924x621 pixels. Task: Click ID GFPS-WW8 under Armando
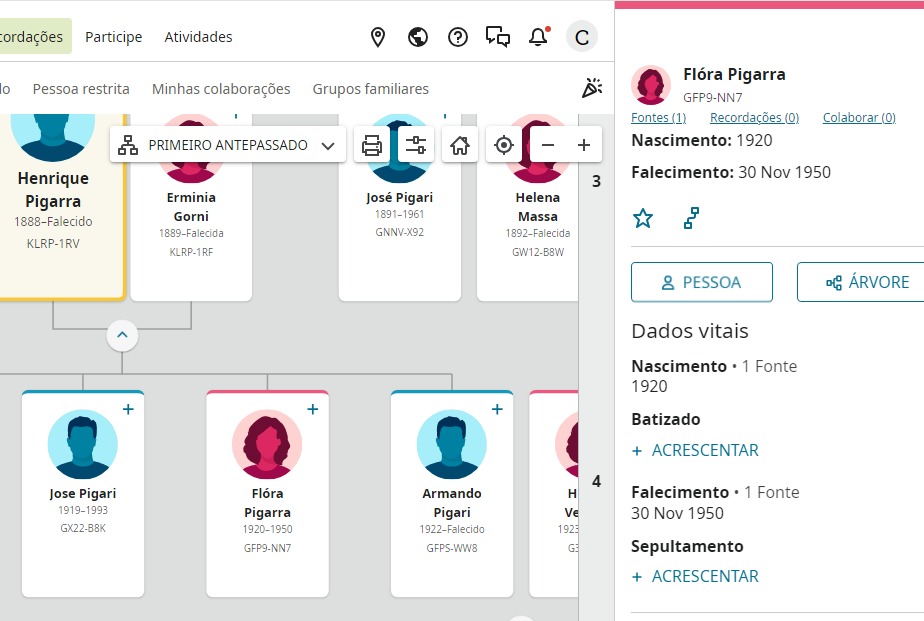[451, 548]
